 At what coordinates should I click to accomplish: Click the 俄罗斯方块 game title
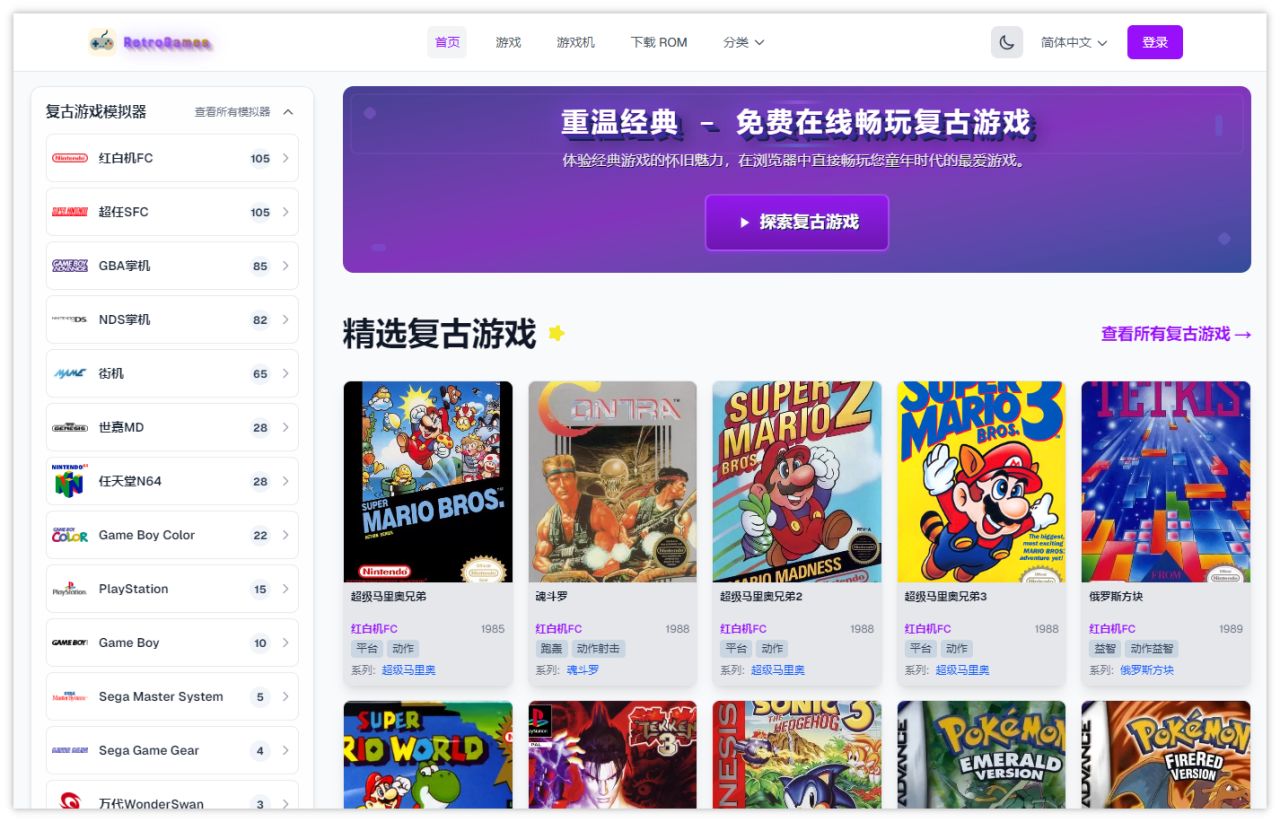1116,597
